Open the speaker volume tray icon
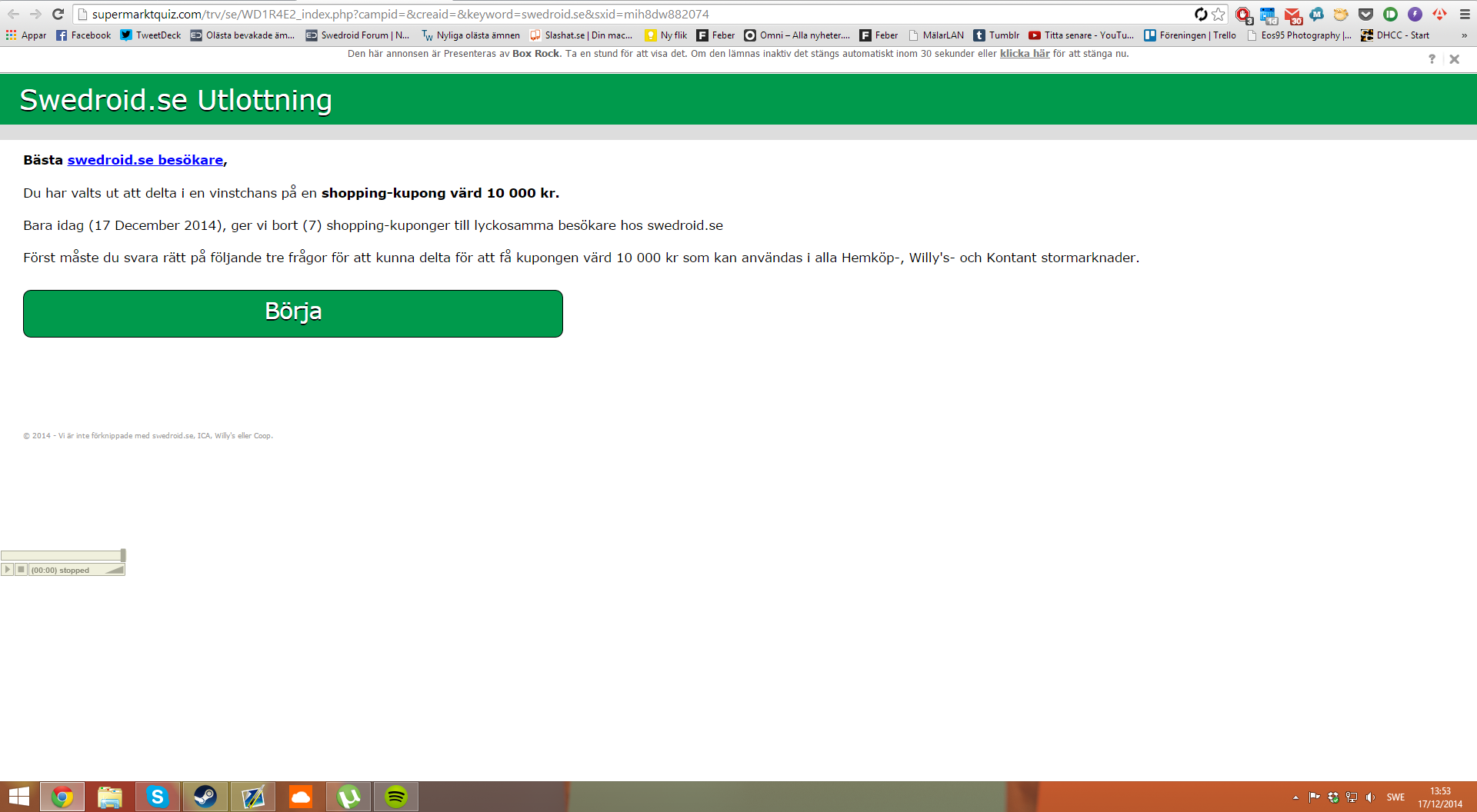 click(1370, 797)
